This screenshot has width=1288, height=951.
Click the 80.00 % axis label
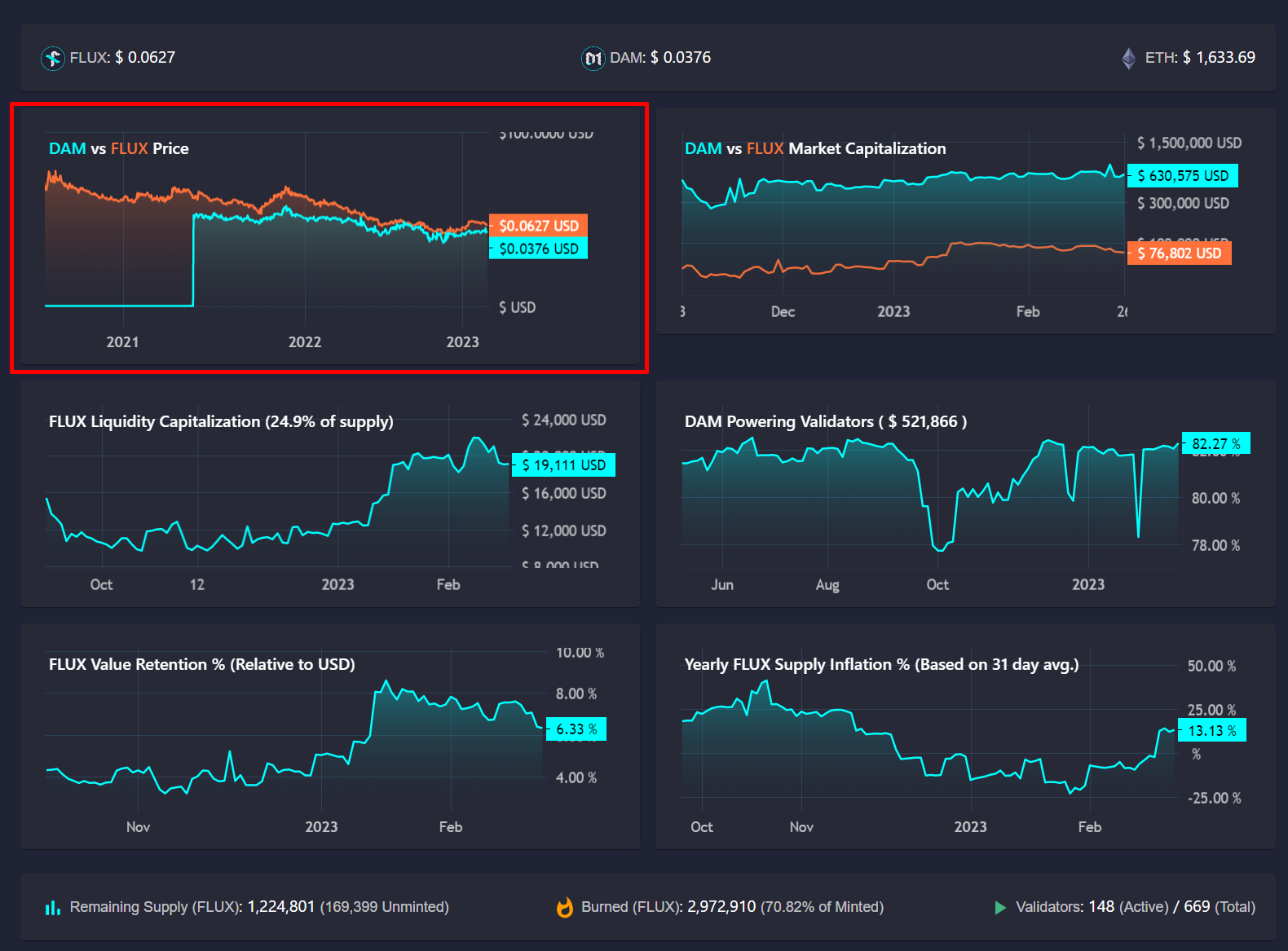pyautogui.click(x=1215, y=498)
